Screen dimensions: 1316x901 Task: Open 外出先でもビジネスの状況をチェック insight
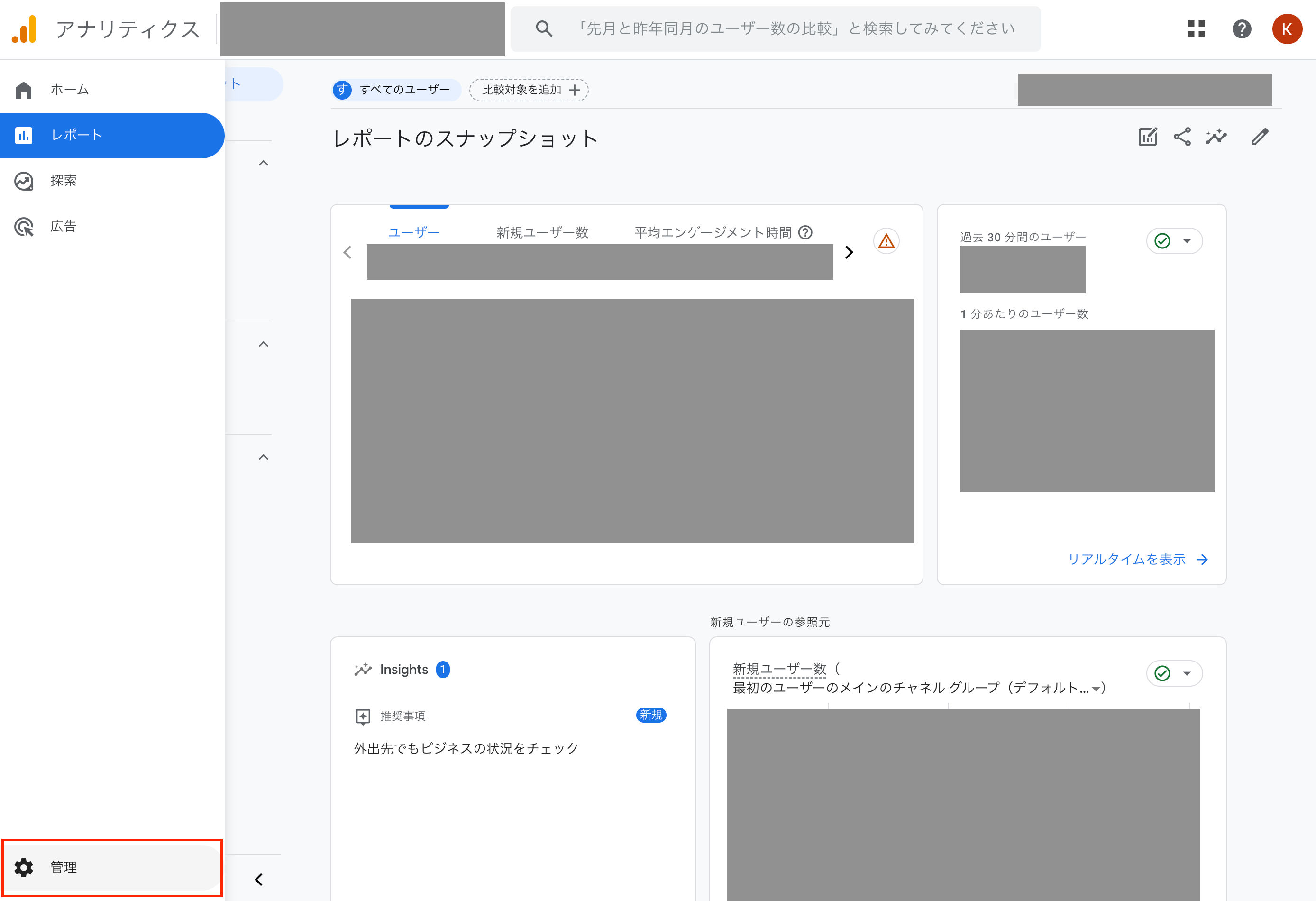click(x=466, y=748)
